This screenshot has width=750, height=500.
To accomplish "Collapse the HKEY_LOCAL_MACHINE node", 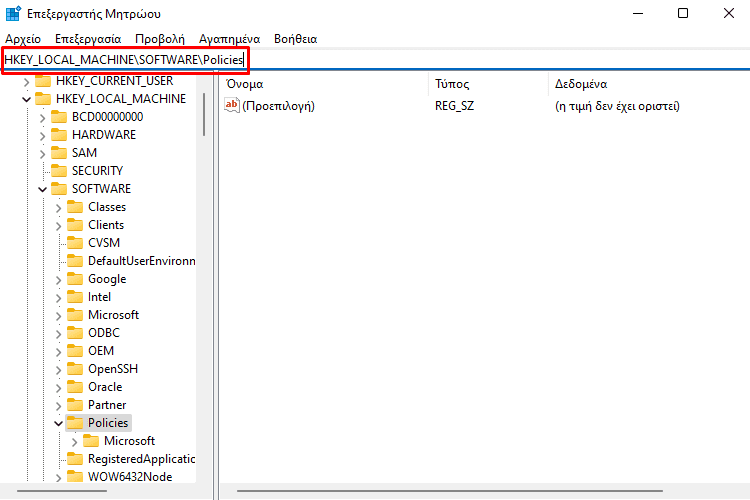I will 26,100.
